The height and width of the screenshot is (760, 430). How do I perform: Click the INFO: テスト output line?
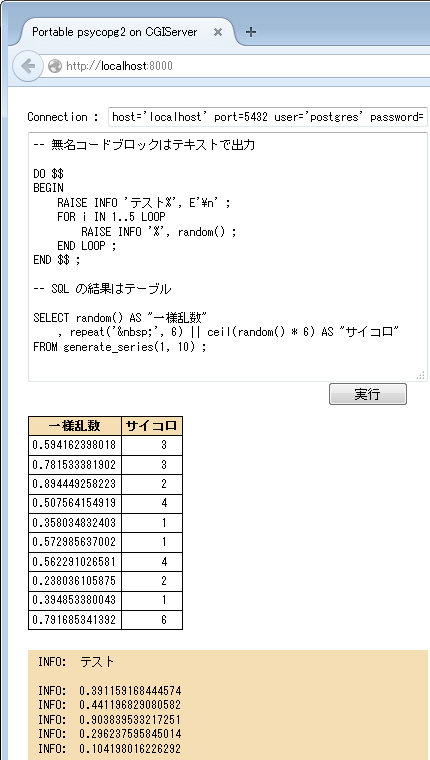tap(77, 662)
